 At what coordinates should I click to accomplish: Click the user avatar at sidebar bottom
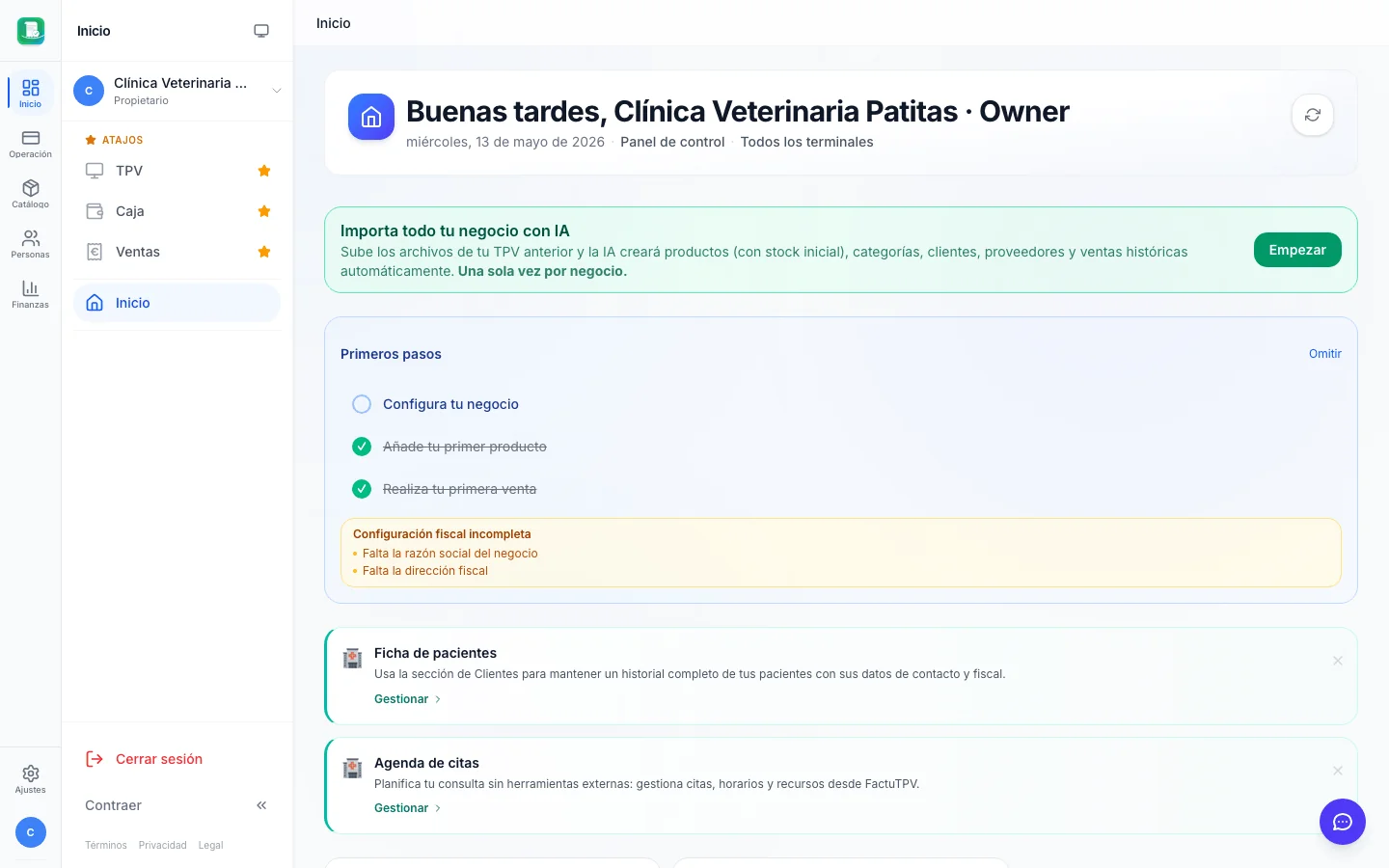[31, 832]
